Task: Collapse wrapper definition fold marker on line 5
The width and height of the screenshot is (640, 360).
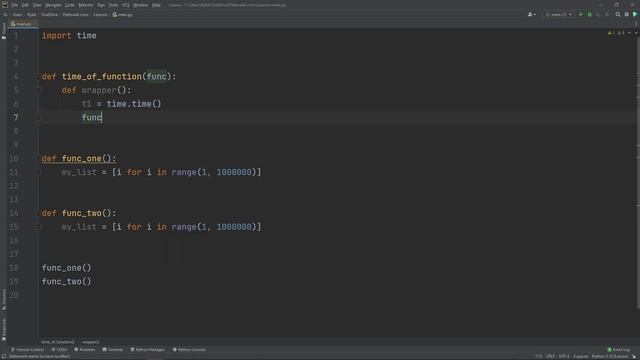Action: point(40,90)
